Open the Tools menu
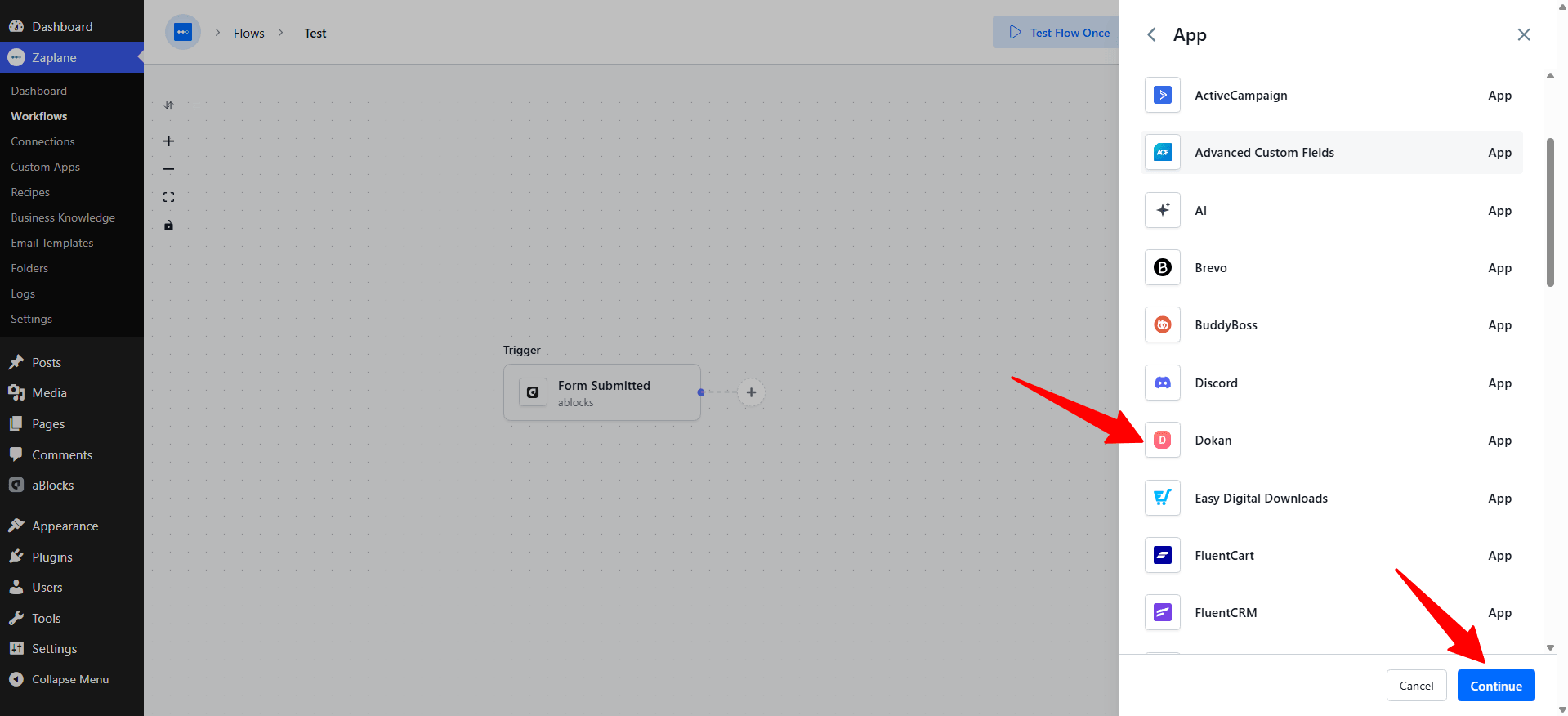Image resolution: width=1568 pixels, height=716 pixels. coord(72,618)
